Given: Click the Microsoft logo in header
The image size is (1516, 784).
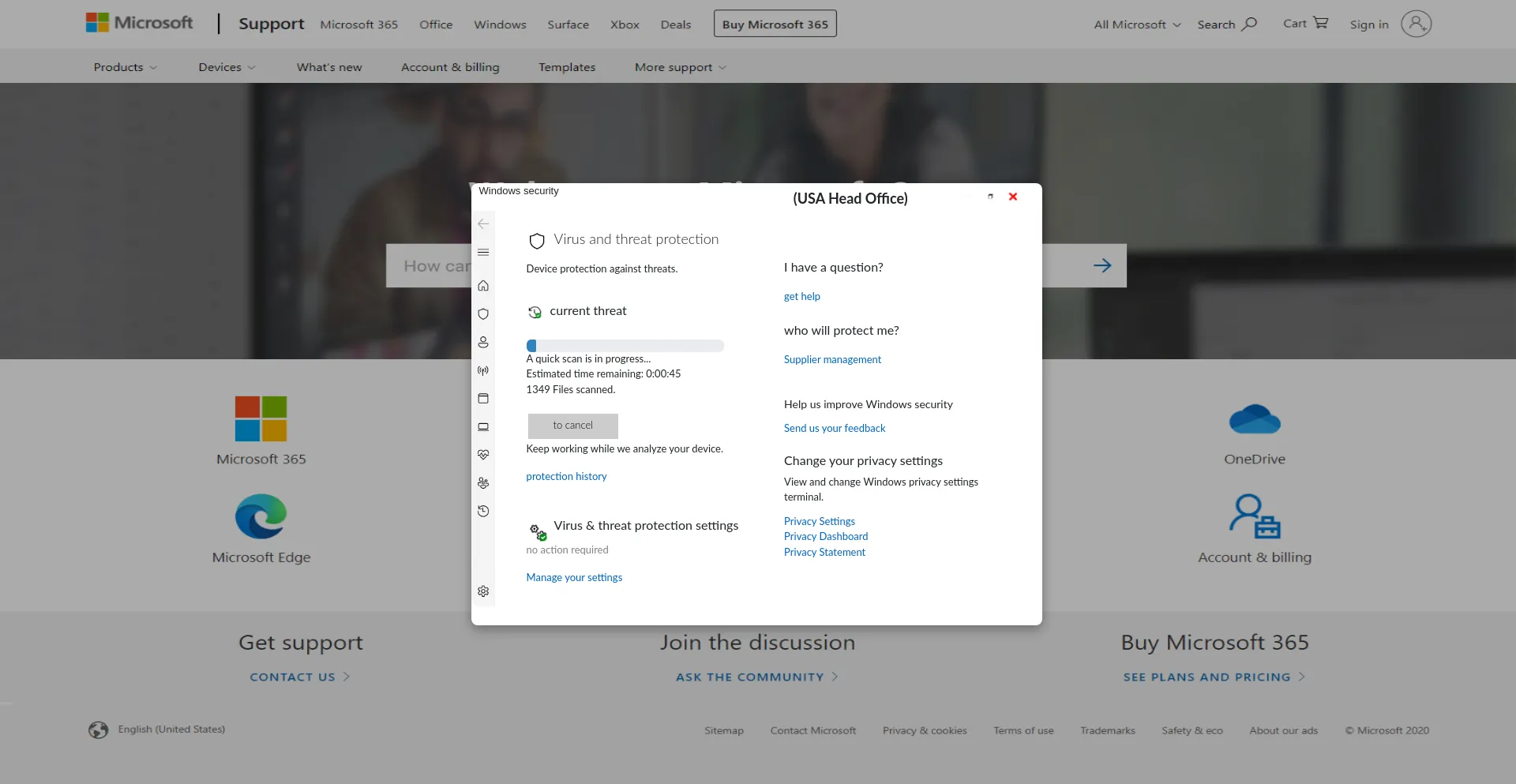Looking at the screenshot, I should 139,23.
